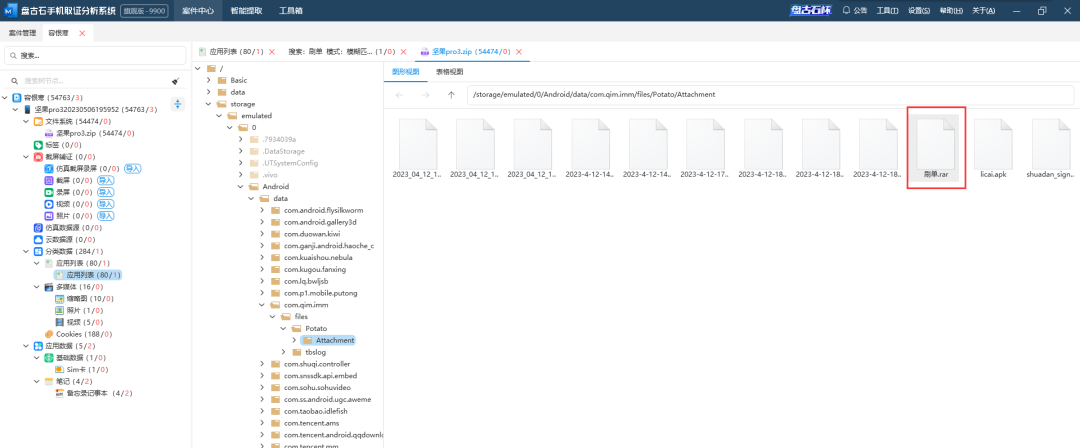Click the 文件系统 orange folder icon

39,121
